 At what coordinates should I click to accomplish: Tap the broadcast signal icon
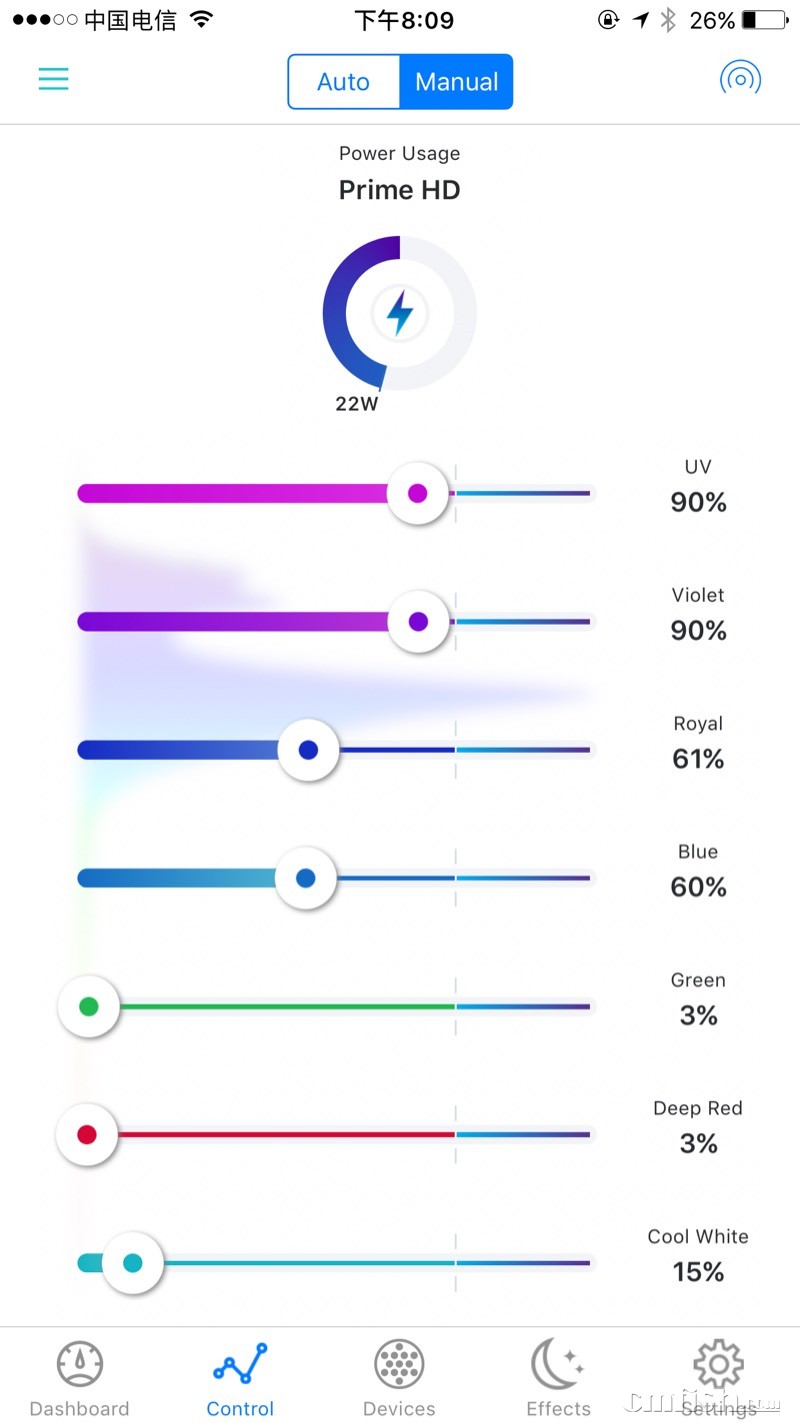click(x=740, y=79)
